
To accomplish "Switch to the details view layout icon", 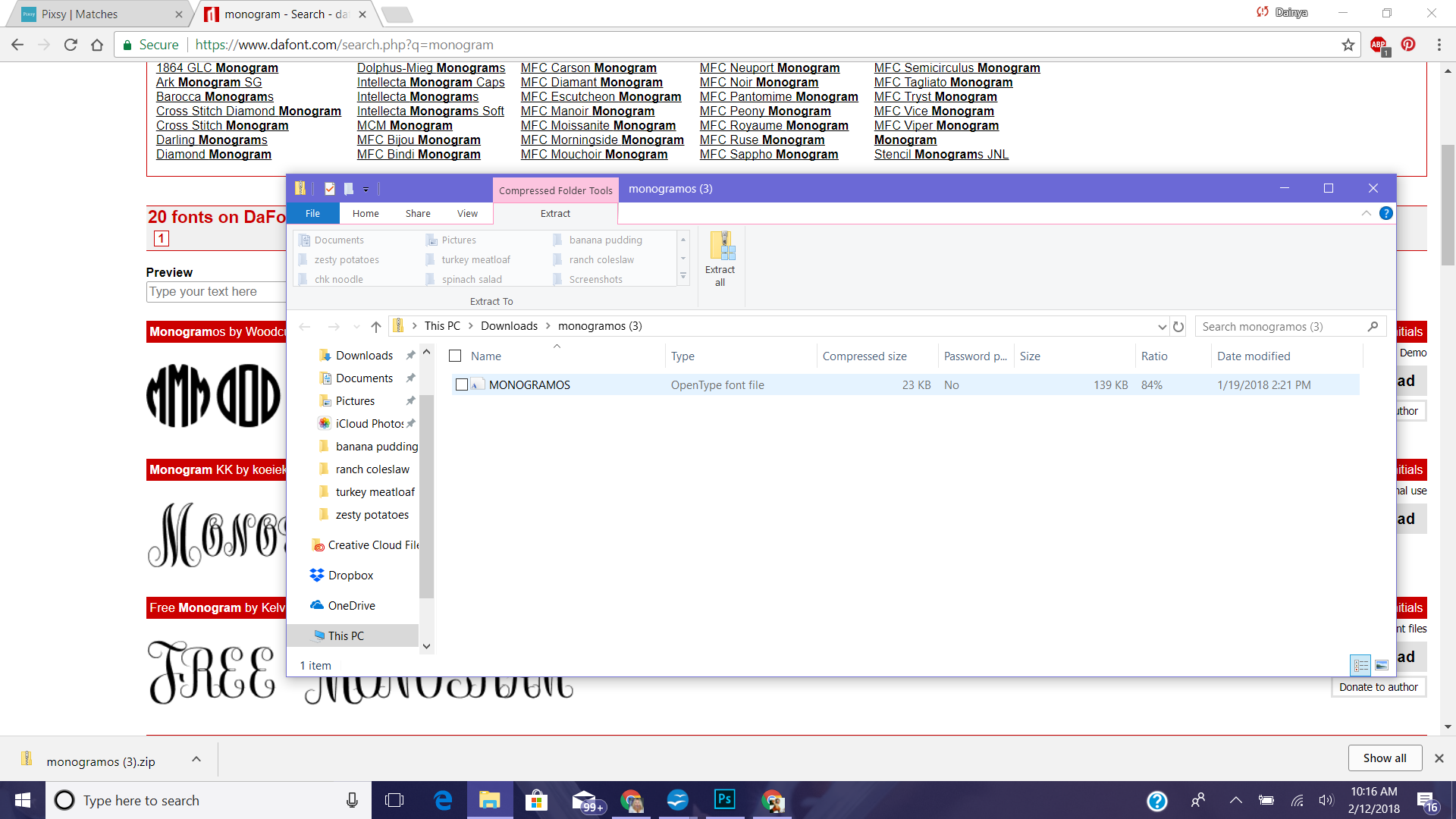I will (x=1361, y=665).
